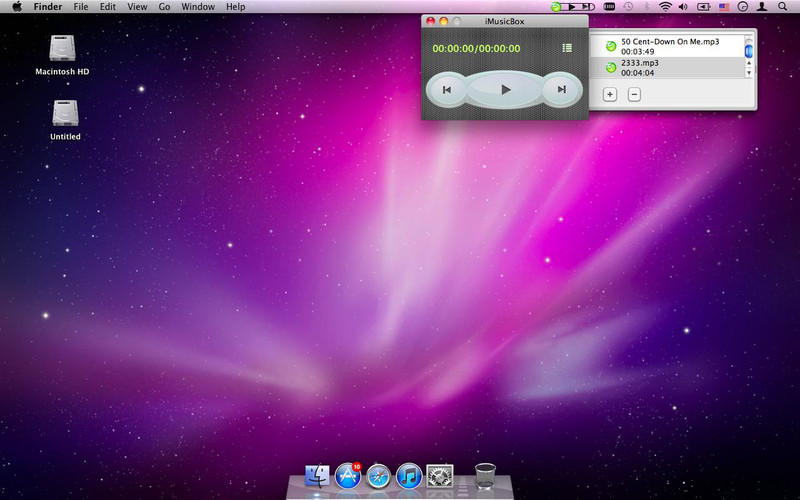The width and height of the screenshot is (800, 500).
Task: Skip to the next track in iMusicBox
Action: 561,90
